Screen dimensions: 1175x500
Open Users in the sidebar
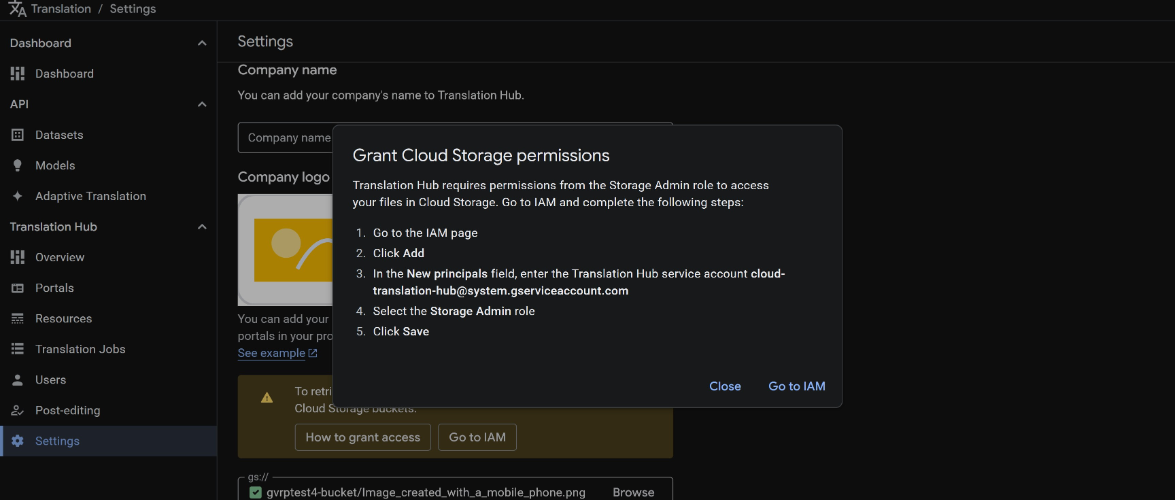coord(109,380)
